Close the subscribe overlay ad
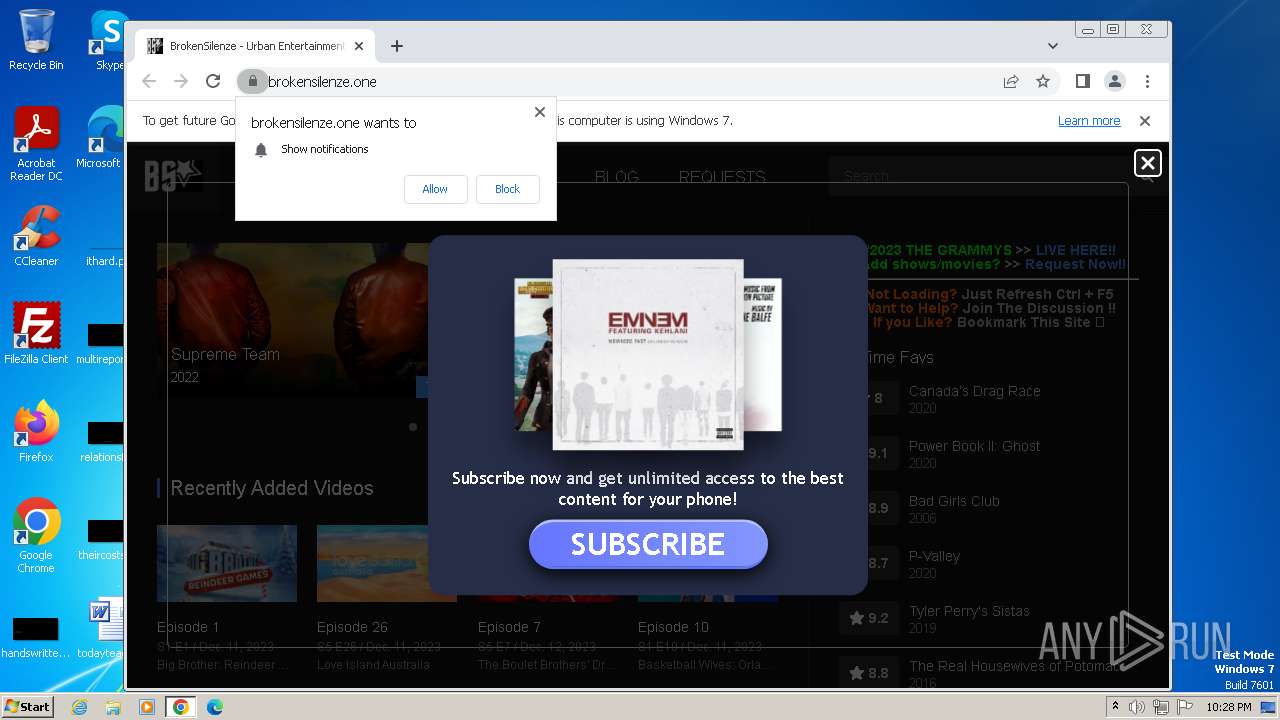Image resolution: width=1280 pixels, height=720 pixels. pos(1148,163)
